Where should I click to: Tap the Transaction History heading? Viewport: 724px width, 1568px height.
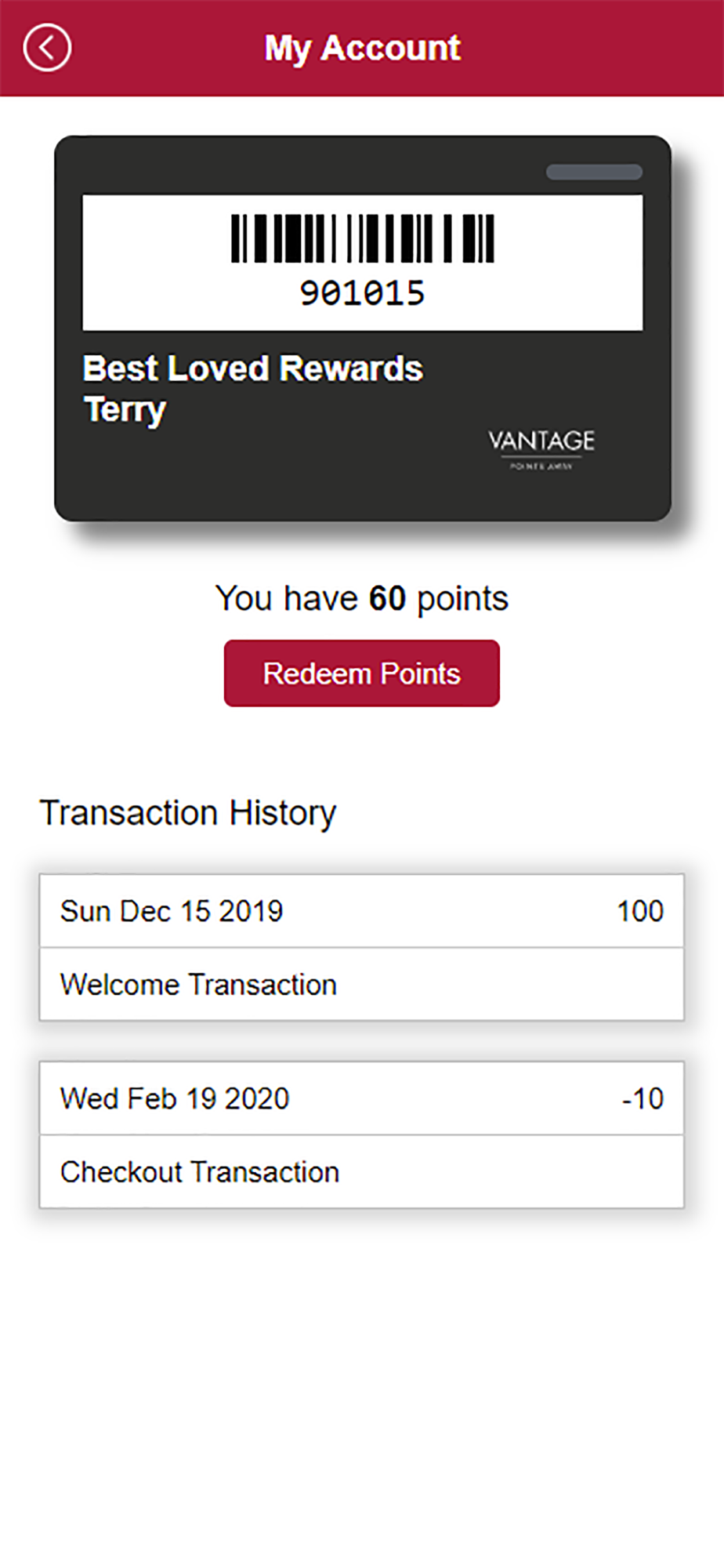point(188,813)
